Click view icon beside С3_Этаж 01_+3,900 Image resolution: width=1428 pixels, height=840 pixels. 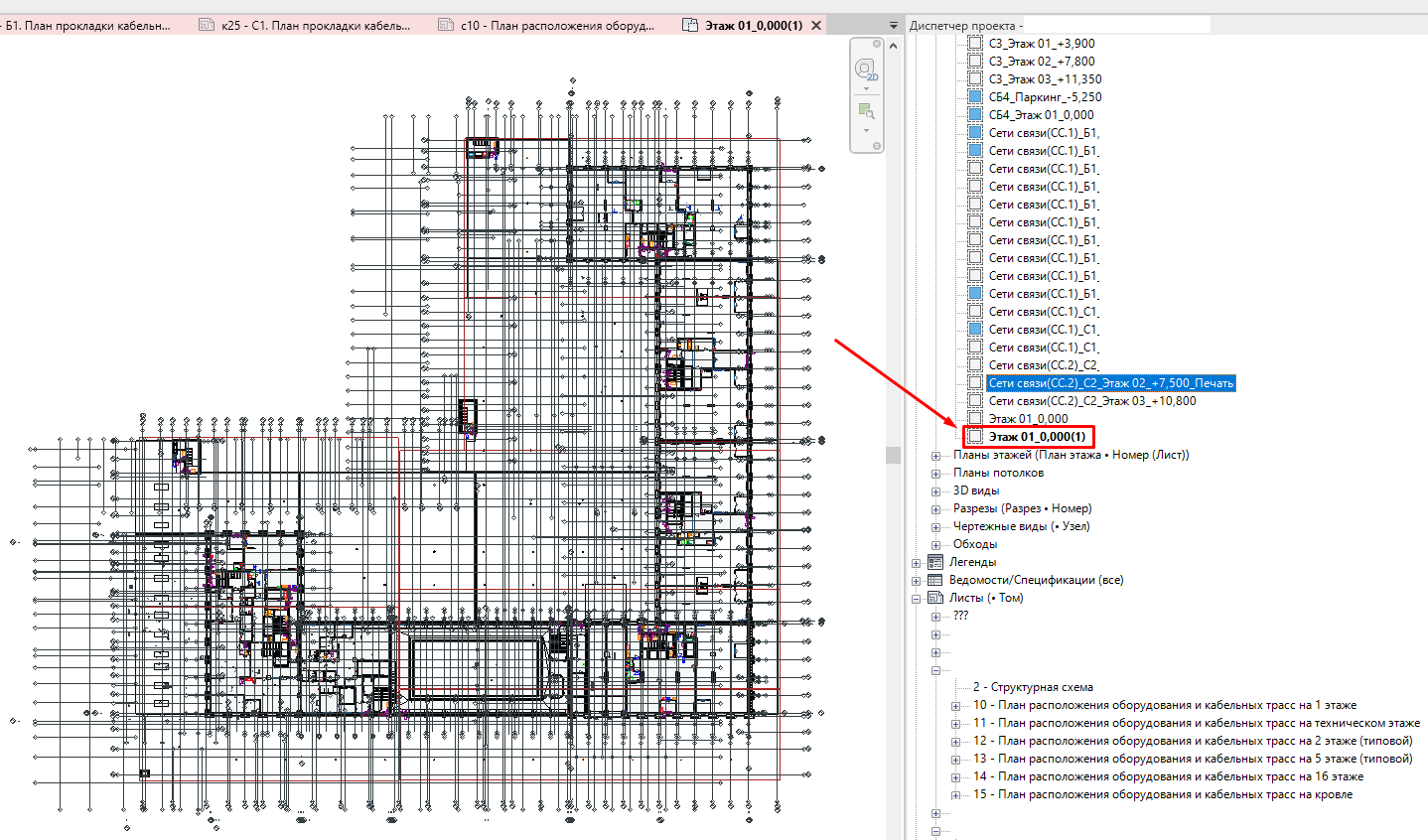(975, 44)
